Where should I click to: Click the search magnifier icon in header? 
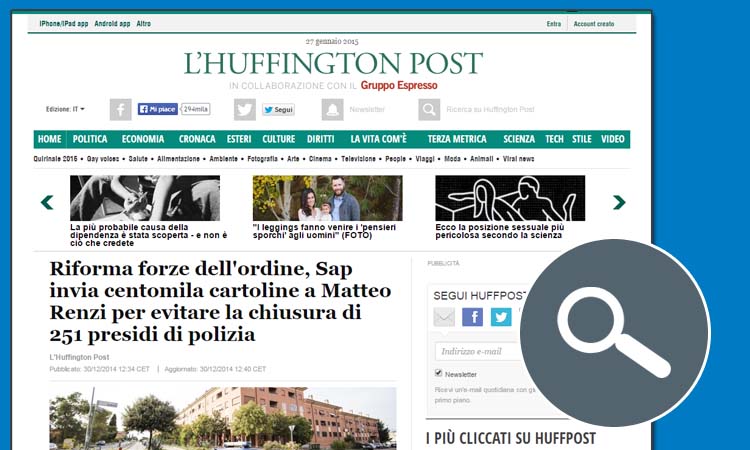pyautogui.click(x=429, y=110)
